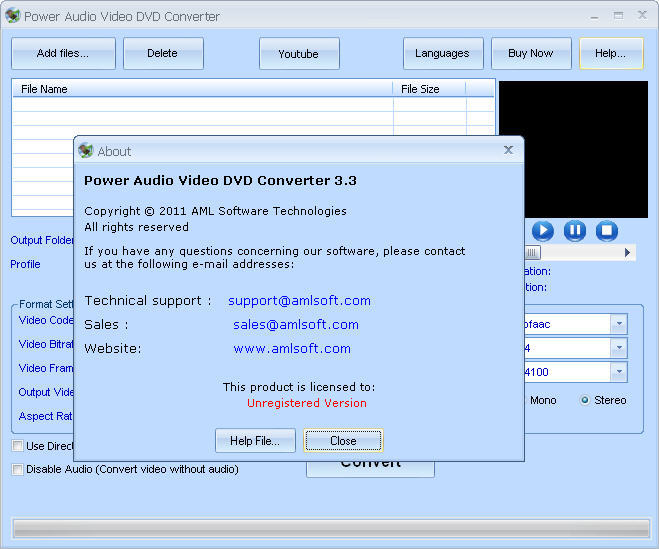The height and width of the screenshot is (549, 659).
Task: Open the Languages button
Action: click(x=443, y=53)
